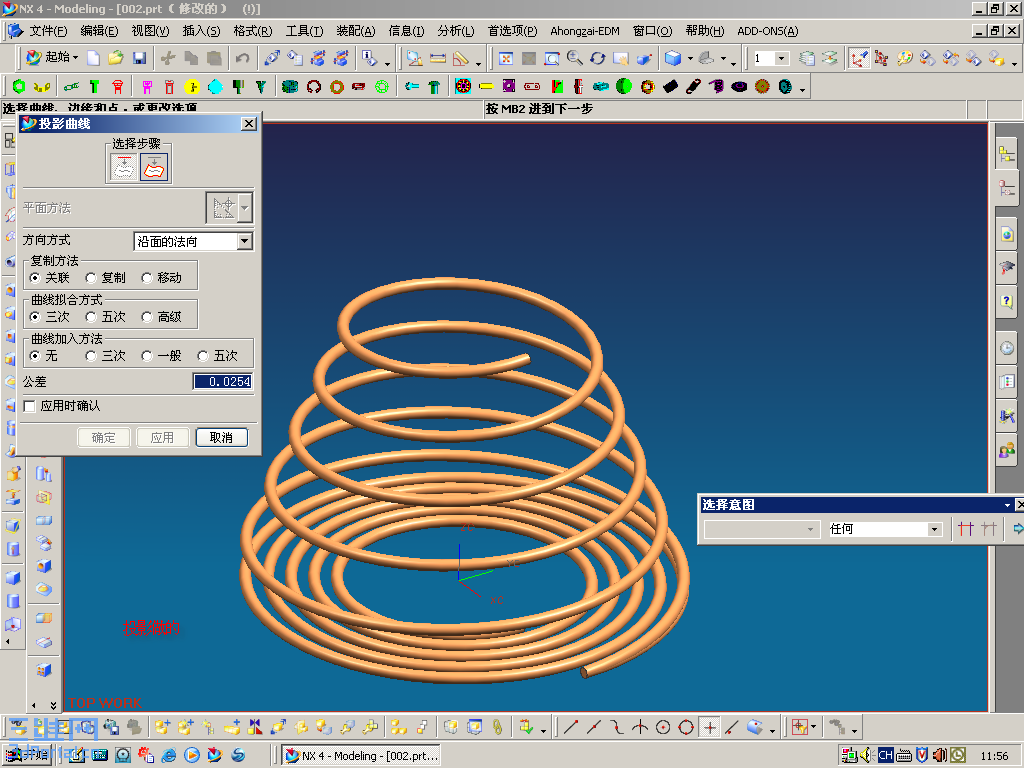
Task: Open the 编辑(E) menu
Action: (x=99, y=31)
